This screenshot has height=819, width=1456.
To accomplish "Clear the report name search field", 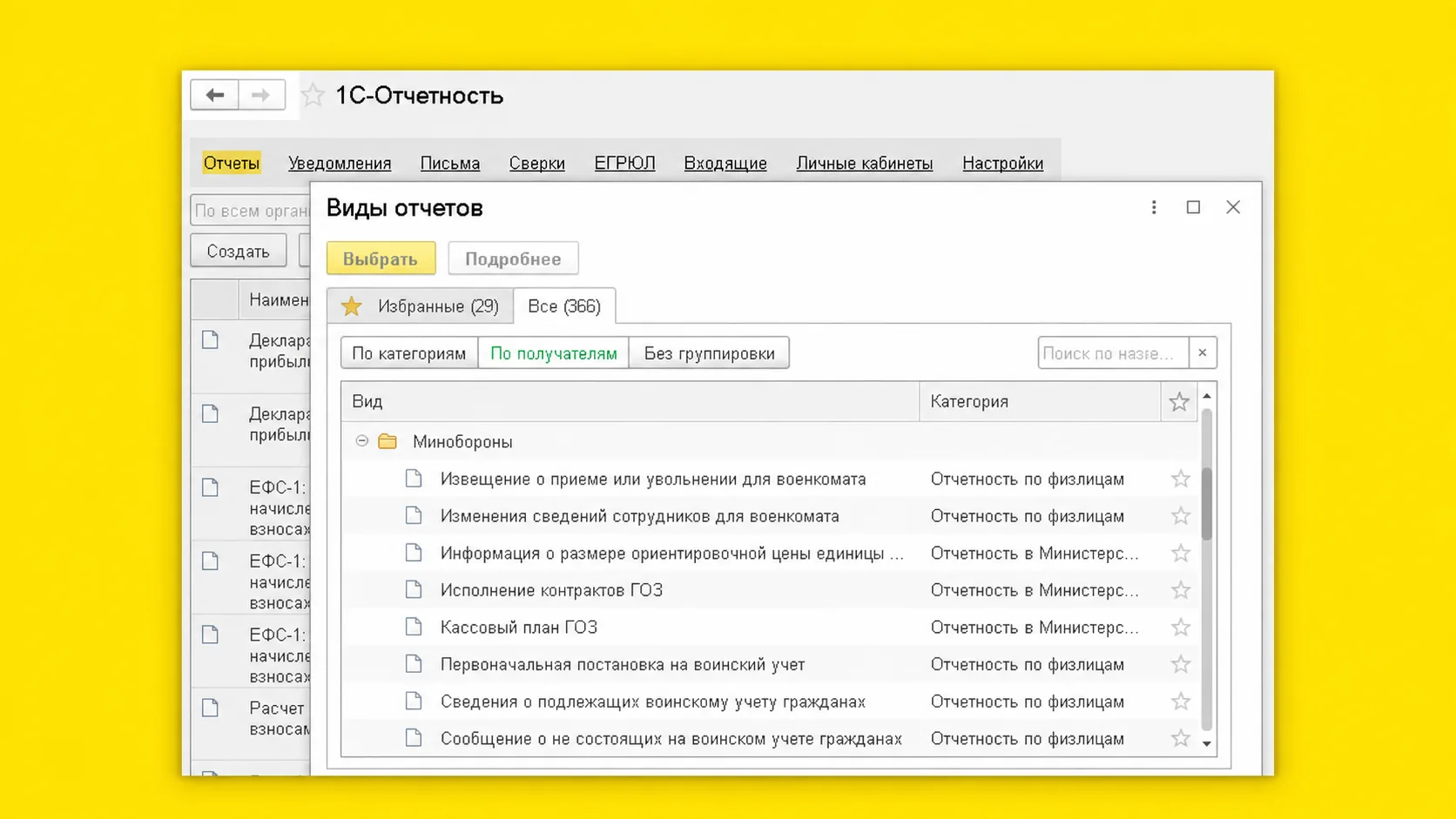I will point(1203,352).
